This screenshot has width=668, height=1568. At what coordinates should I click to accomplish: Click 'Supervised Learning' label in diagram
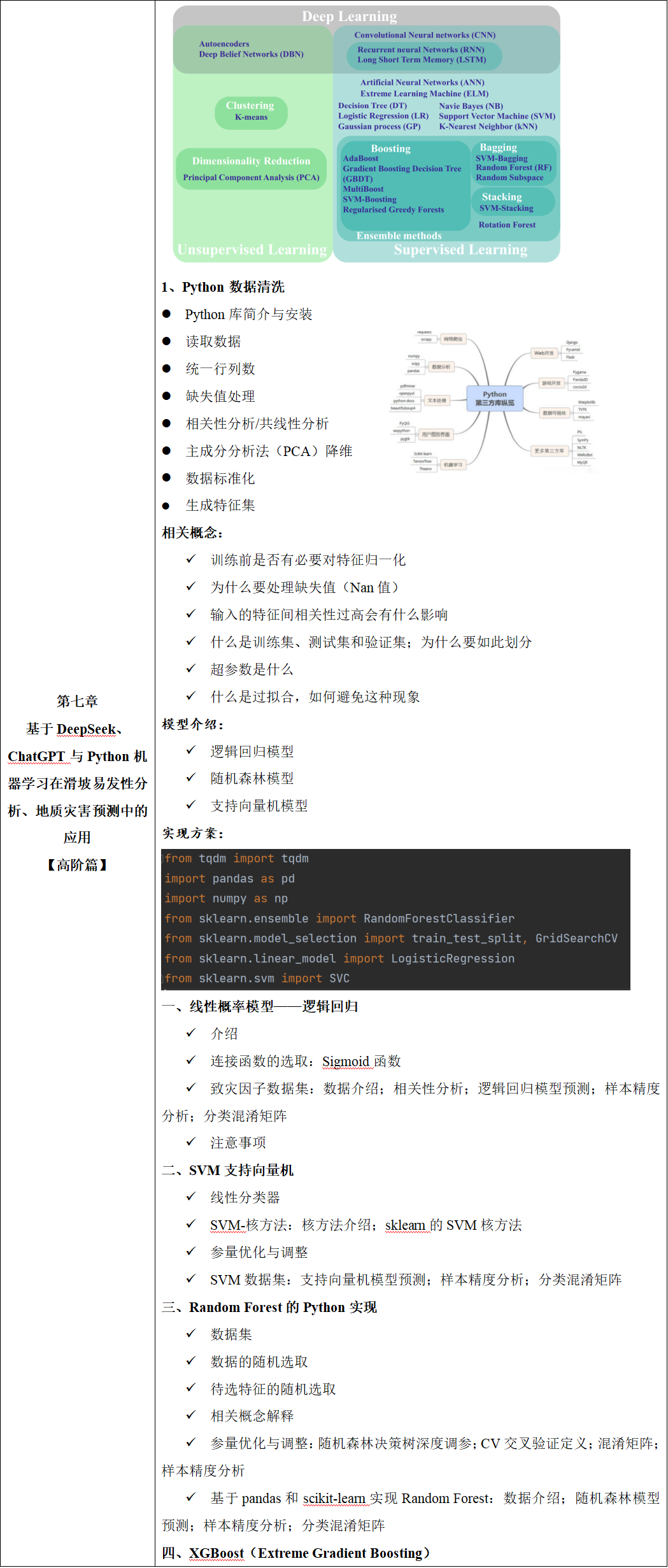coord(460,249)
